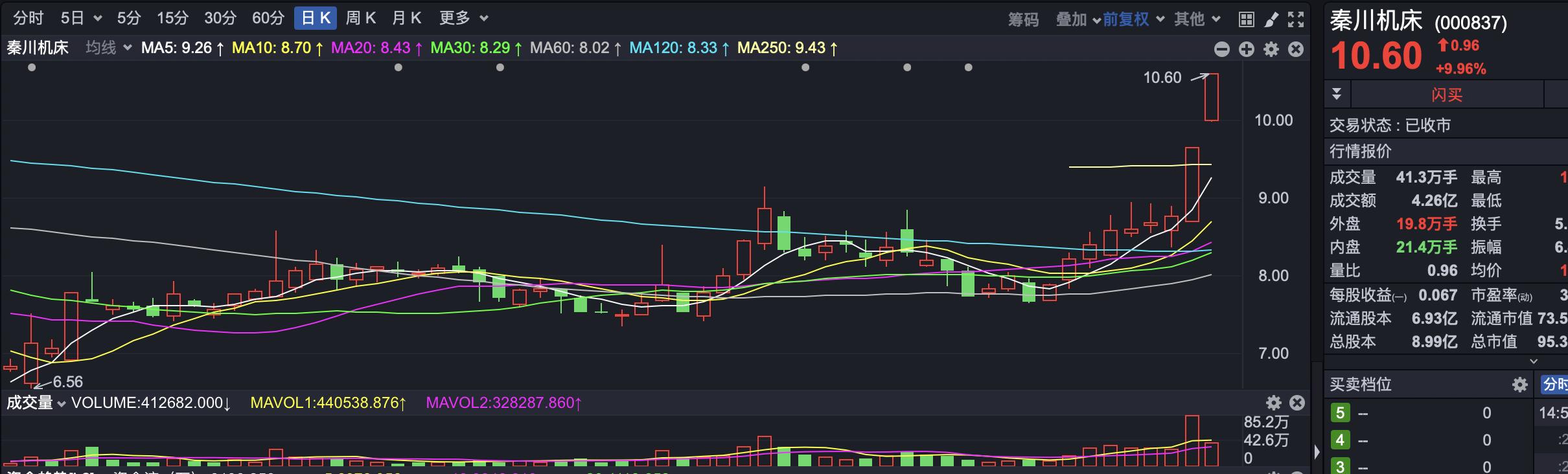Open the 成交量 indicator dropdown
This screenshot has width=1568, height=474.
pyautogui.click(x=36, y=403)
